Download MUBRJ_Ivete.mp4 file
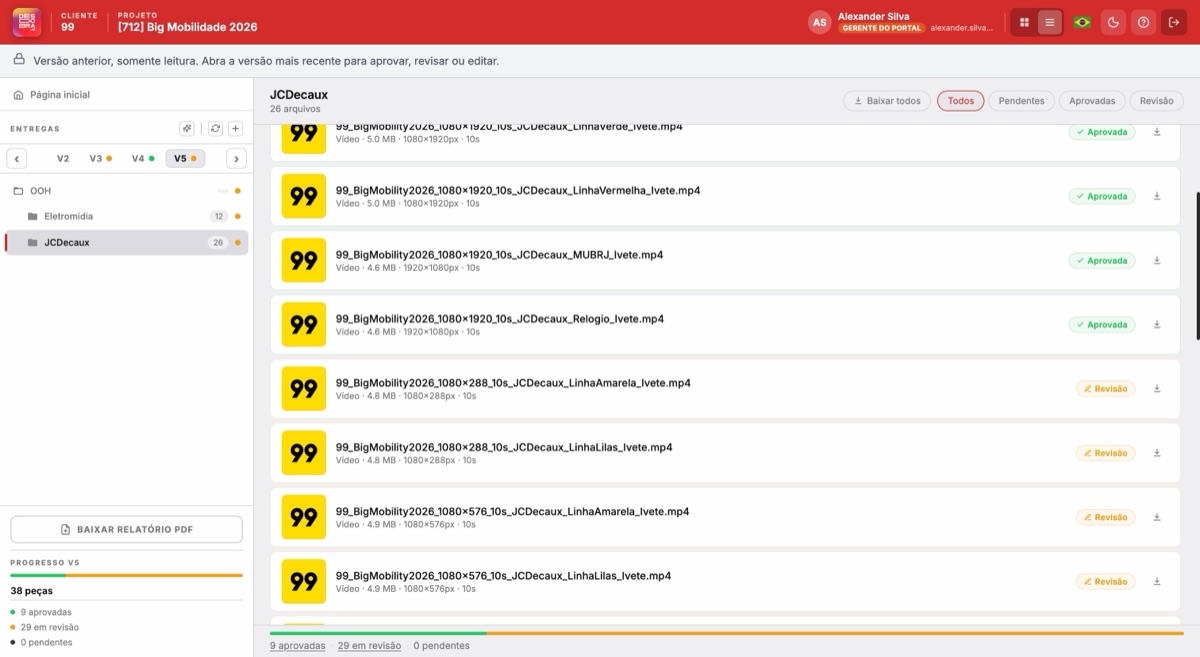Viewport: 1200px width, 657px height. [x=1157, y=260]
